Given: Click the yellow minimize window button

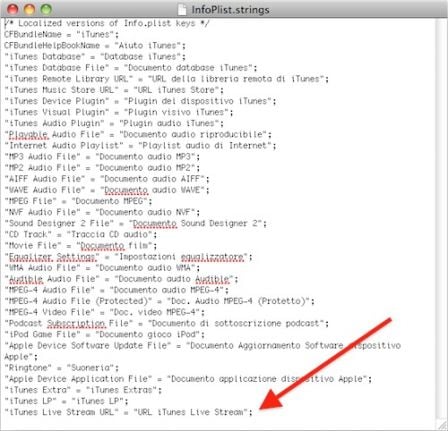Looking at the screenshot, I should pos(29,9).
